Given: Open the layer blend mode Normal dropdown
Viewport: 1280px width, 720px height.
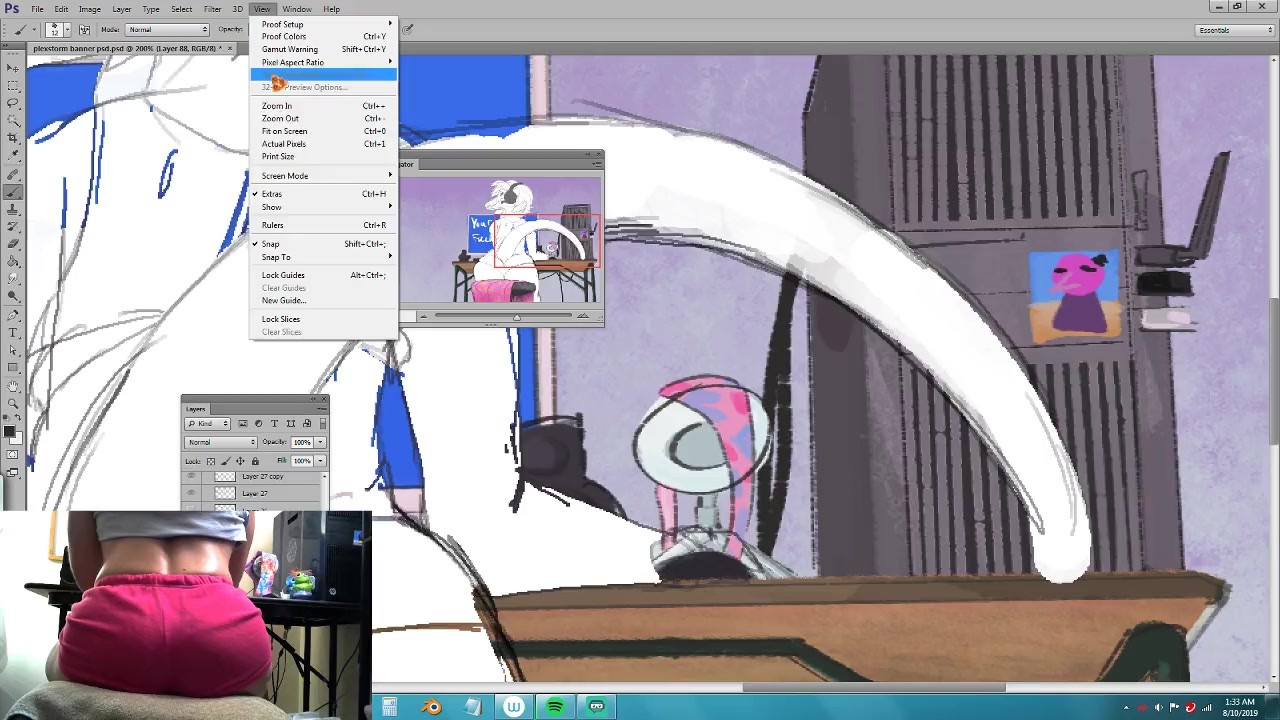Looking at the screenshot, I should click(x=221, y=442).
